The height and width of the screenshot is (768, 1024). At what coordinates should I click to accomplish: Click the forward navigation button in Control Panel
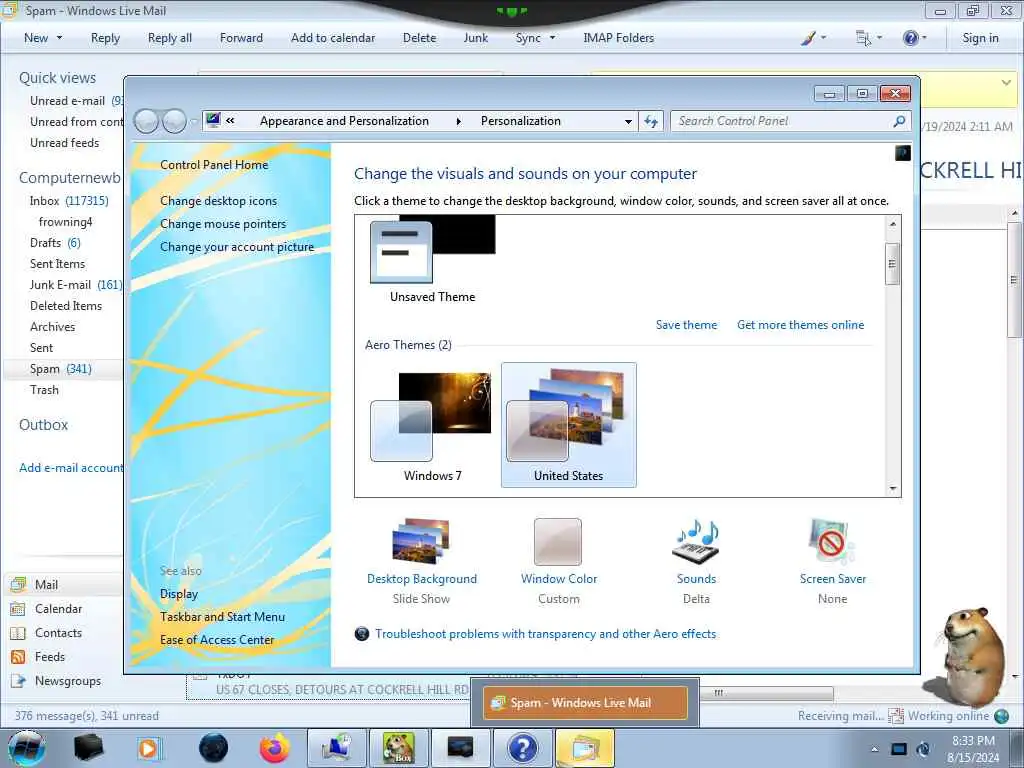[174, 121]
